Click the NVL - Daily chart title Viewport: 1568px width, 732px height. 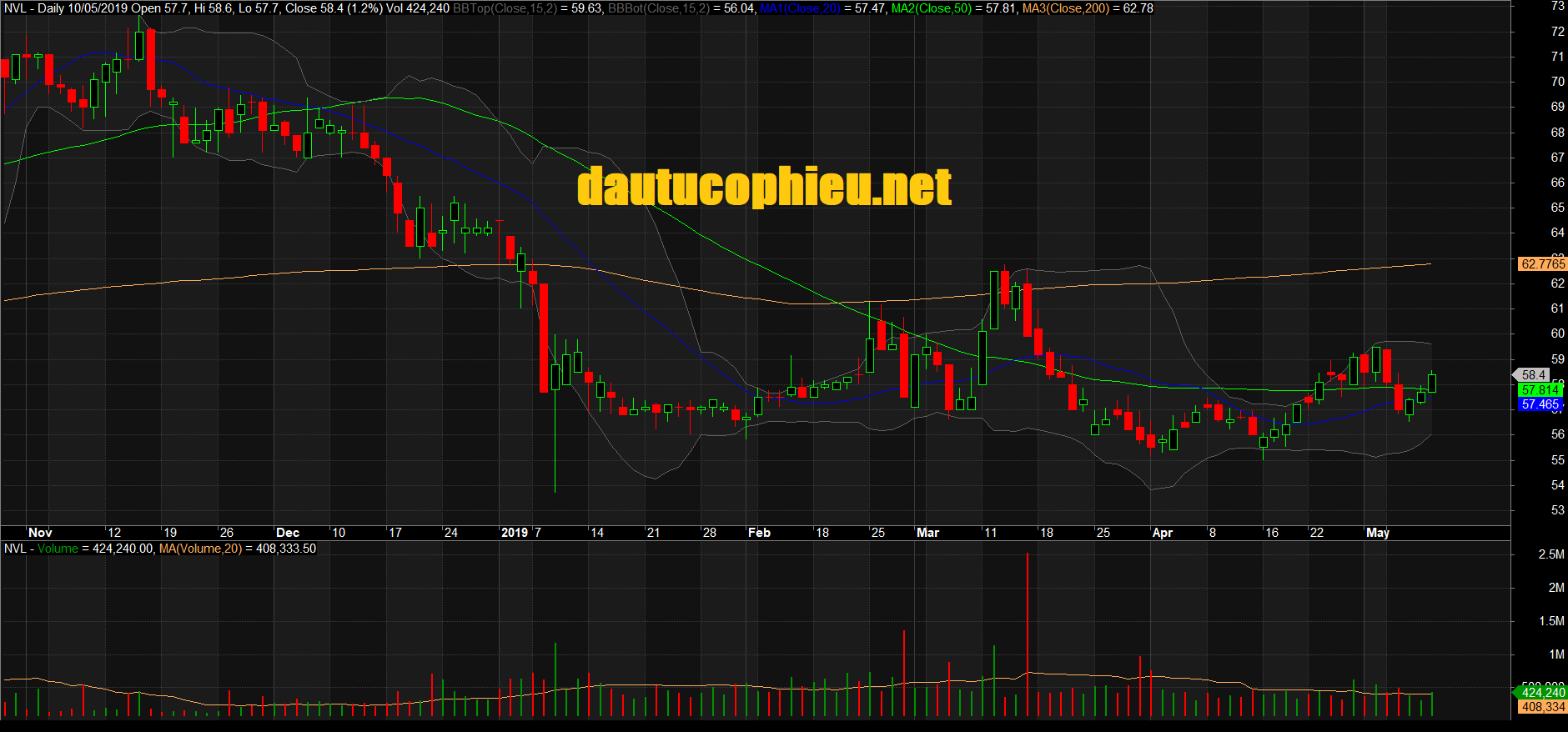[x=33, y=8]
